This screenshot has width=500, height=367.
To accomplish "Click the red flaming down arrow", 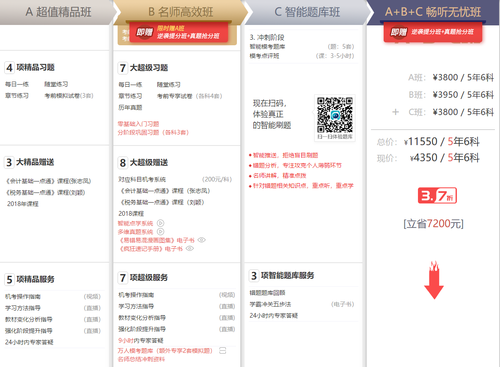I will [x=434, y=280].
